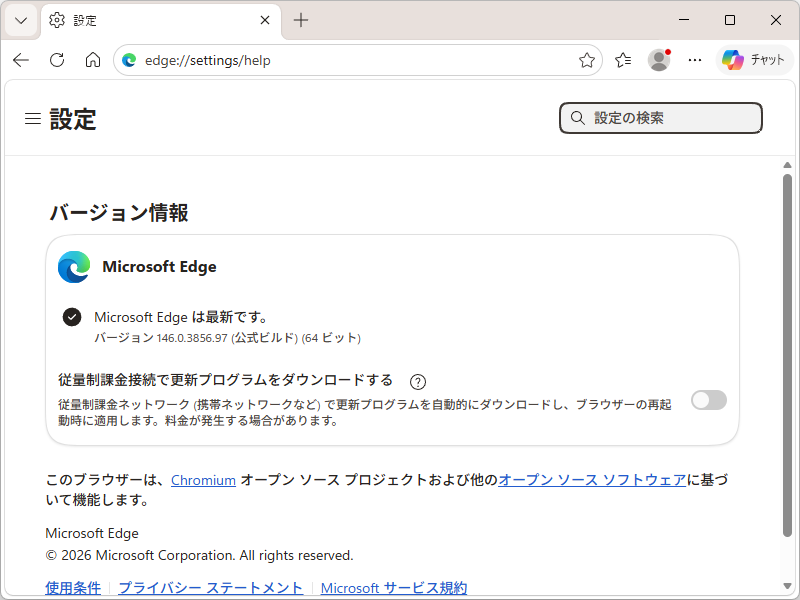The width and height of the screenshot is (800, 600).
Task: Click the site info icon in the address bar
Action: click(x=129, y=60)
